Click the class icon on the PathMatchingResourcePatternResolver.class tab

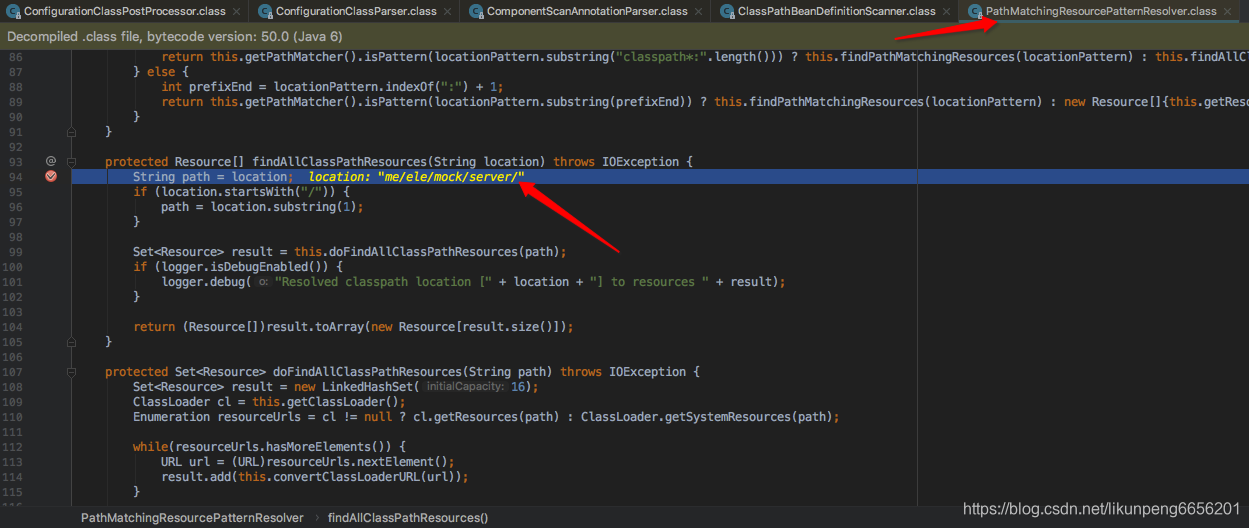coord(974,12)
